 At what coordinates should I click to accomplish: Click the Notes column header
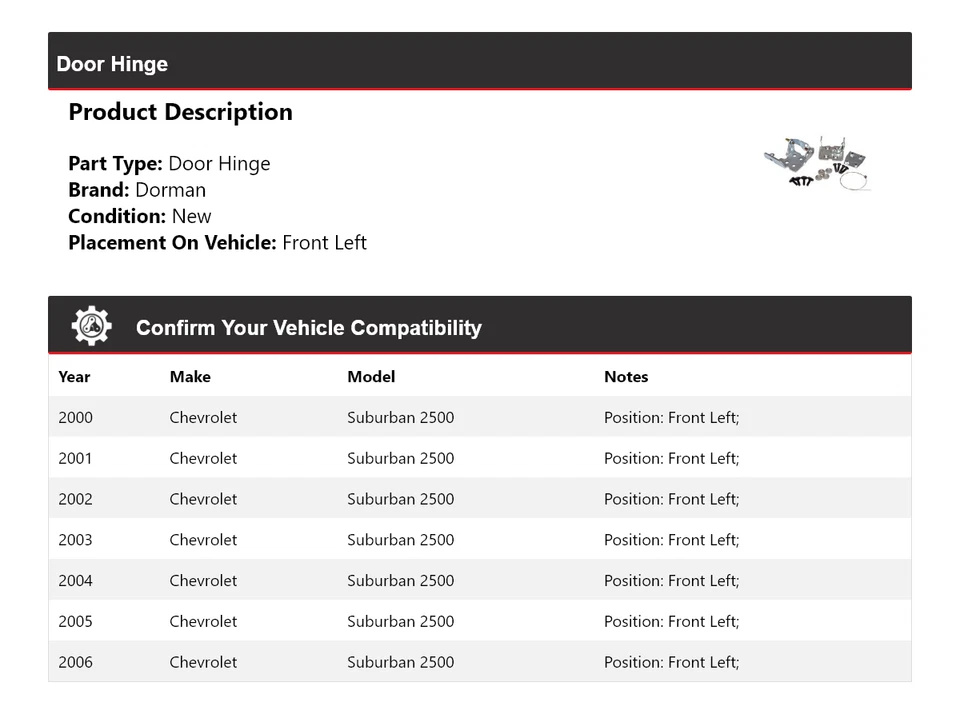coord(626,377)
